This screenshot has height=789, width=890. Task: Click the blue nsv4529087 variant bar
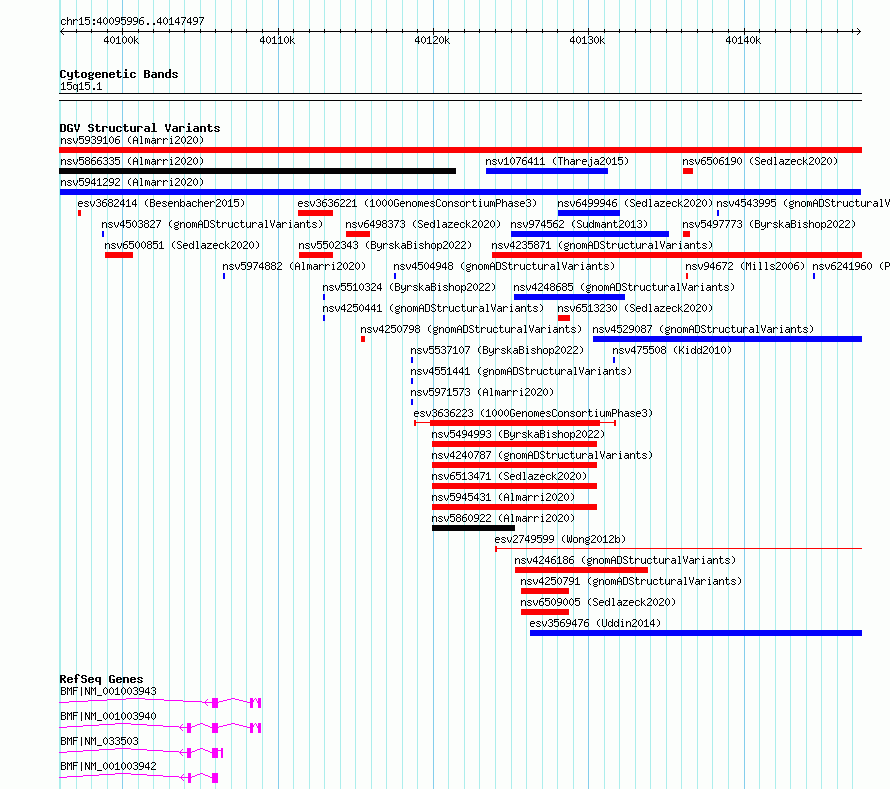(x=727, y=339)
